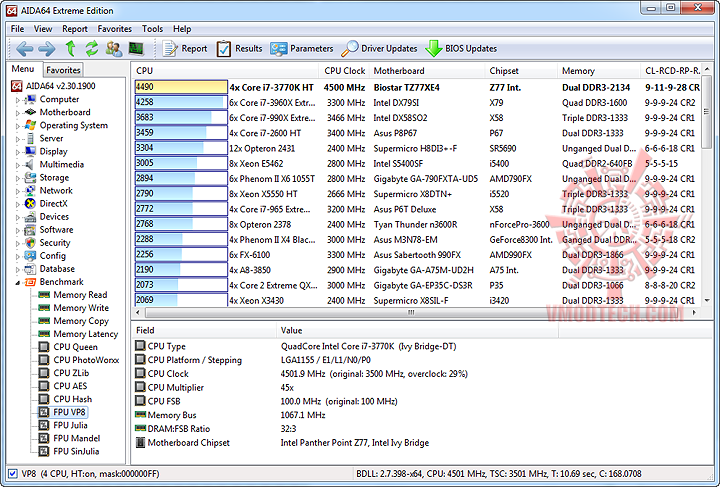The height and width of the screenshot is (487, 720).
Task: Select the Network tree item
Action: pos(56,190)
